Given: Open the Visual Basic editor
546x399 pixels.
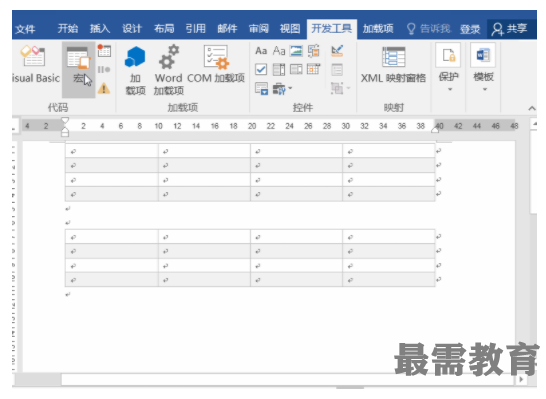Looking at the screenshot, I should click(35, 65).
